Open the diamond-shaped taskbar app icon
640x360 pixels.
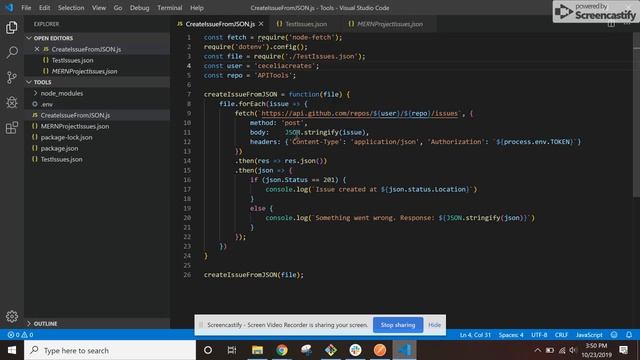click(x=331, y=350)
